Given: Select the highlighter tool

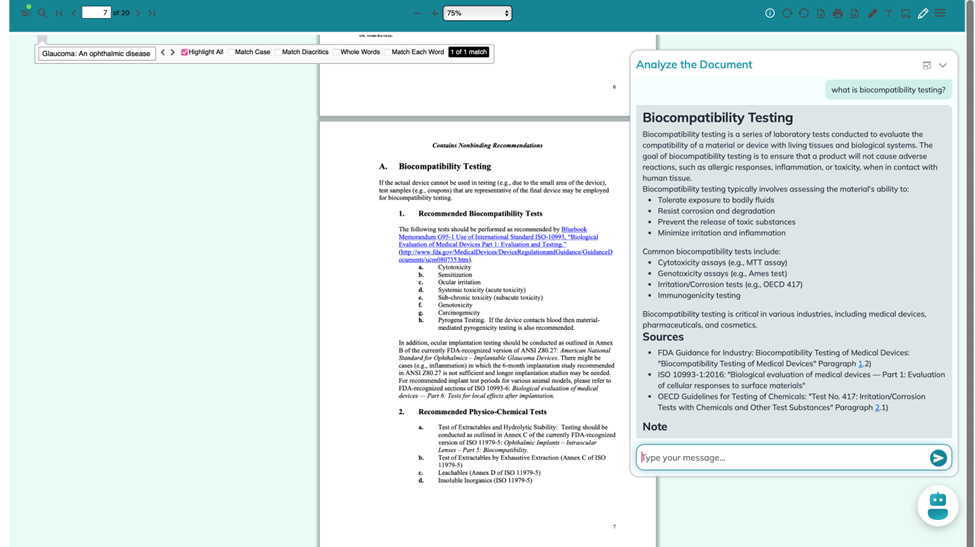Looking at the screenshot, I should point(872,13).
